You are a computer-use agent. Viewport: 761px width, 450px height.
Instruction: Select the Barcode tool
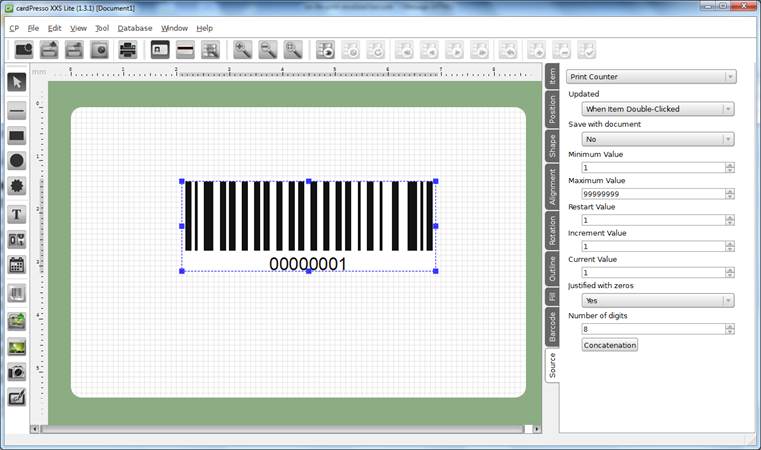coord(17,294)
